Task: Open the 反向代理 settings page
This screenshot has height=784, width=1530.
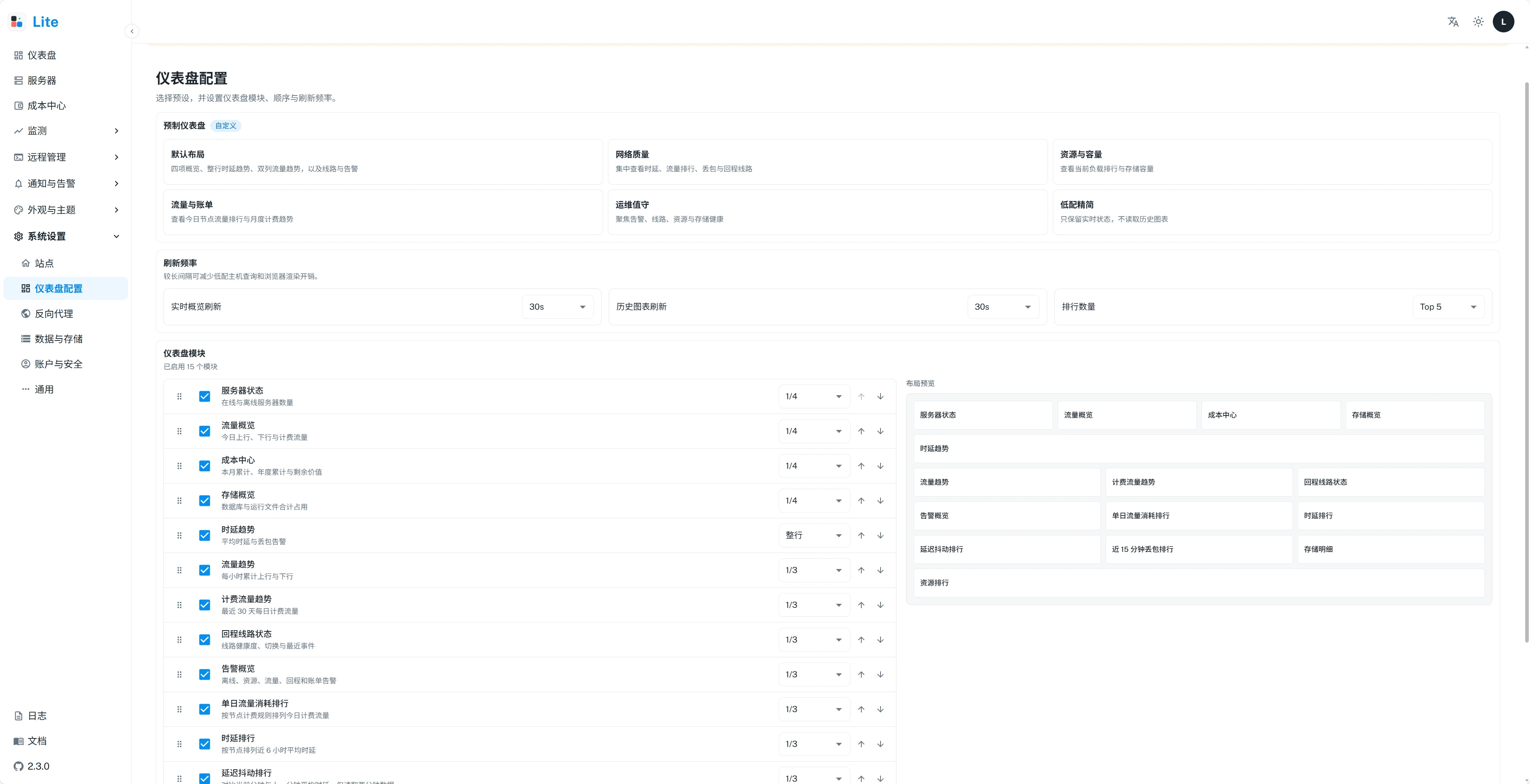Action: click(x=66, y=314)
